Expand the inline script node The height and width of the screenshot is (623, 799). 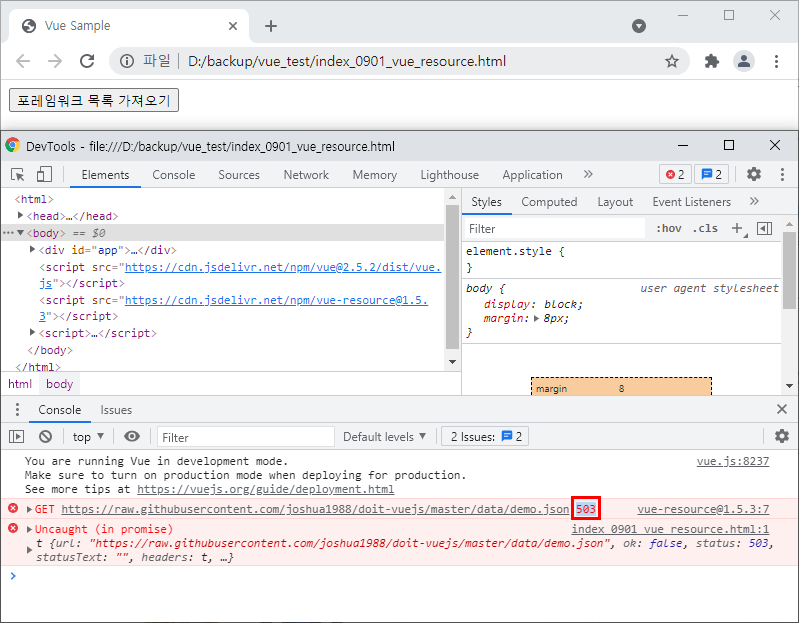[32, 332]
